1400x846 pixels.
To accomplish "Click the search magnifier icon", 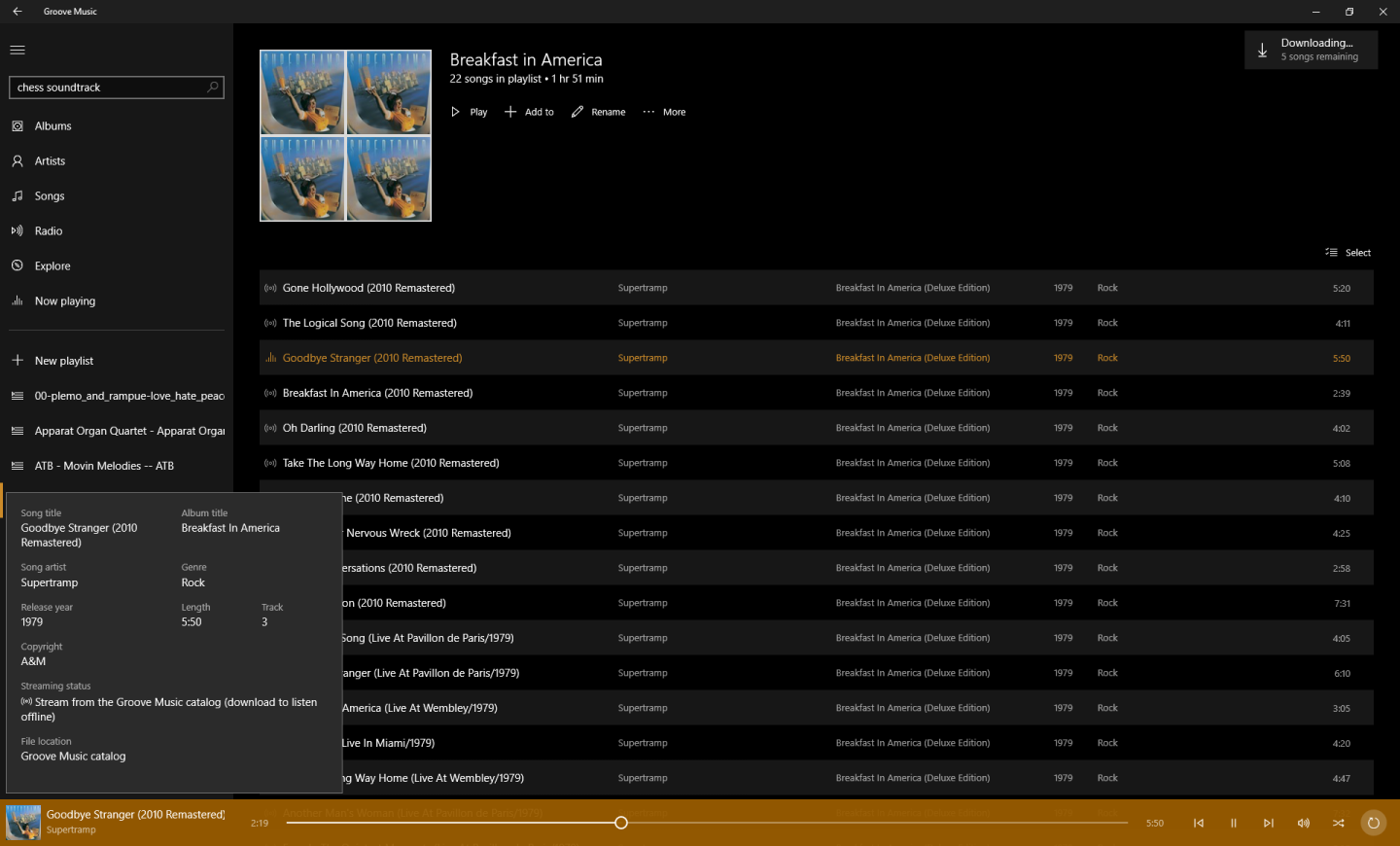I will (213, 88).
